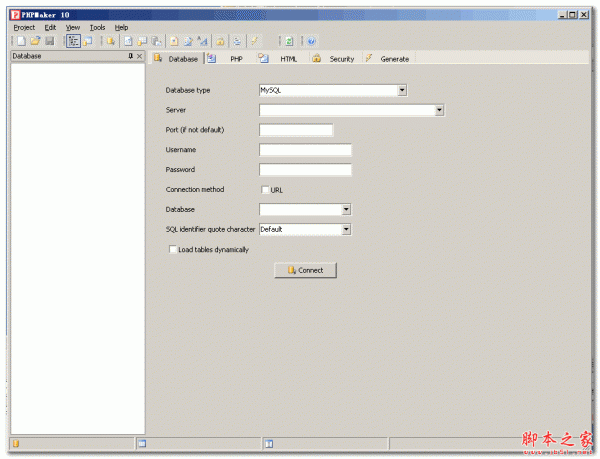This screenshot has height=459, width=600.
Task: Click the Username input field
Action: tap(305, 150)
